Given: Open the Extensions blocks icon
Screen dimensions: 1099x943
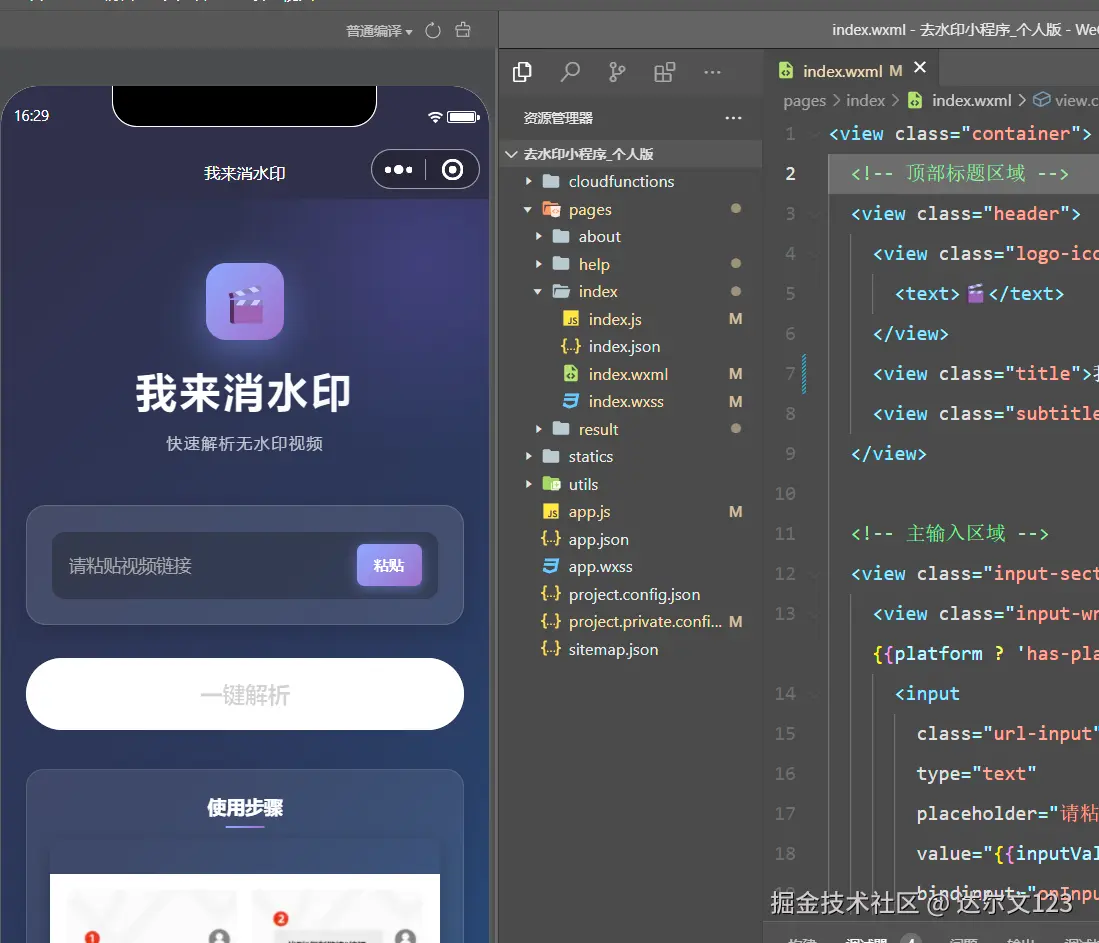Looking at the screenshot, I should [x=664, y=72].
